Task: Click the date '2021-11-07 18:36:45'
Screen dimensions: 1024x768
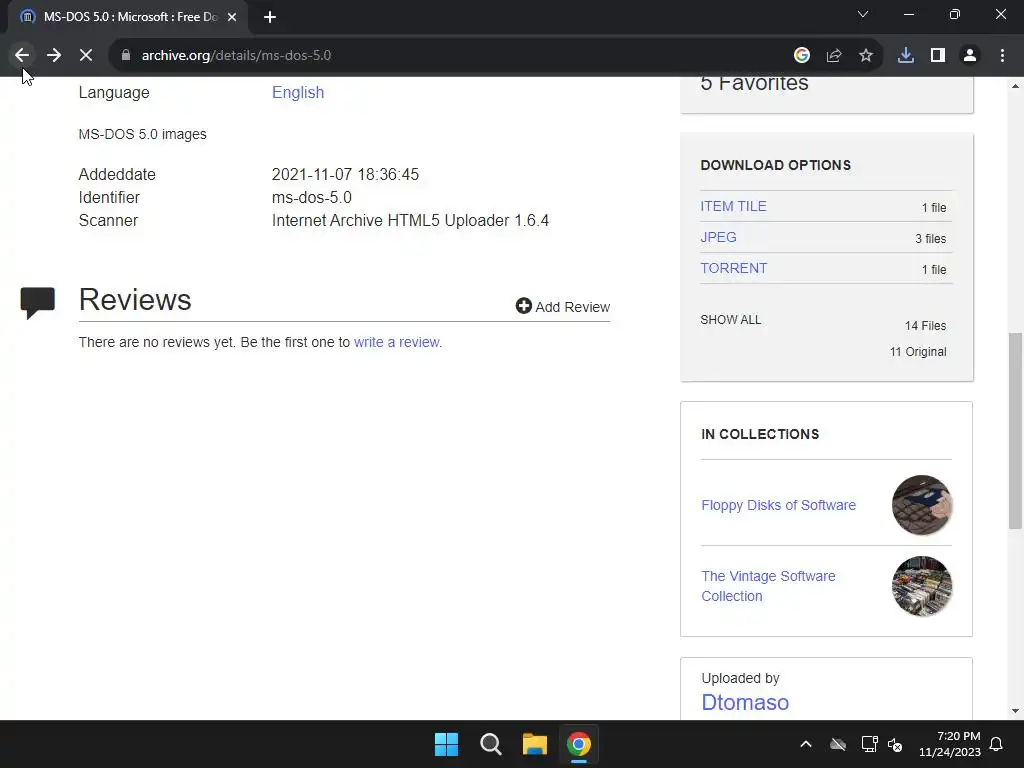Action: click(345, 174)
